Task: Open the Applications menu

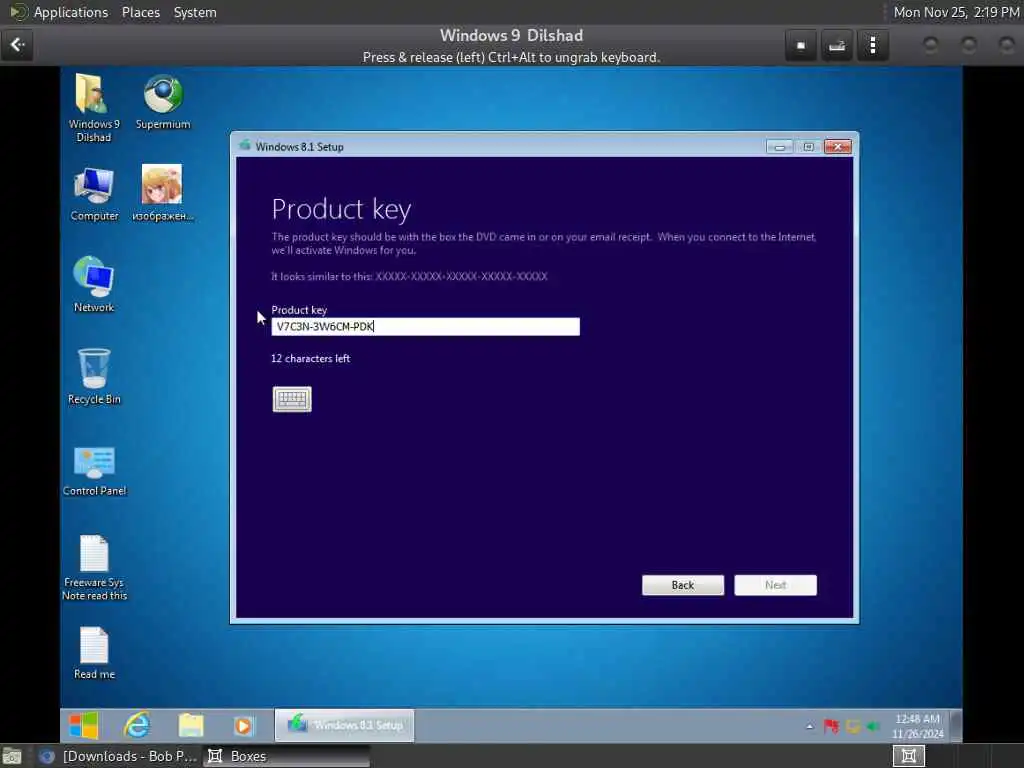Action: [71, 12]
